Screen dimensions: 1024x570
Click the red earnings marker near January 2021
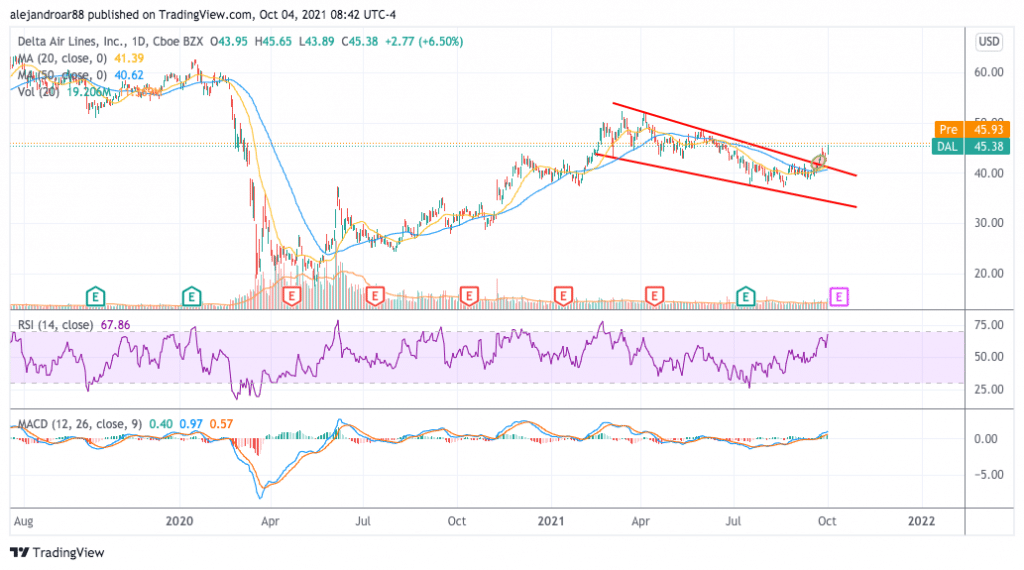[563, 296]
